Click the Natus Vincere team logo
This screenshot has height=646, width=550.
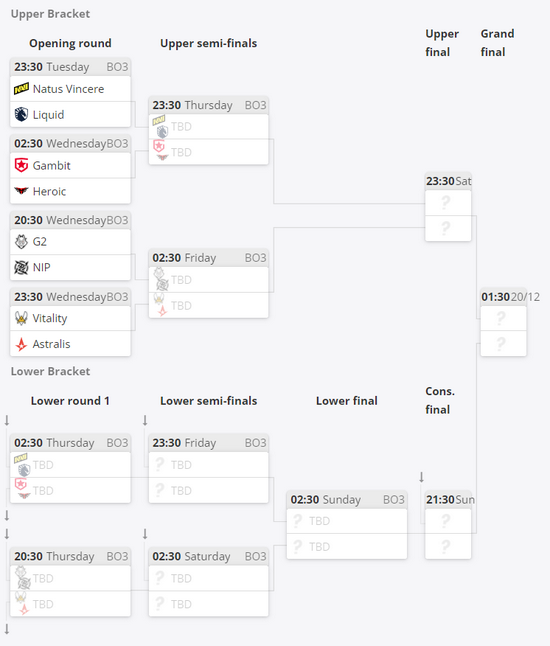coord(21,89)
